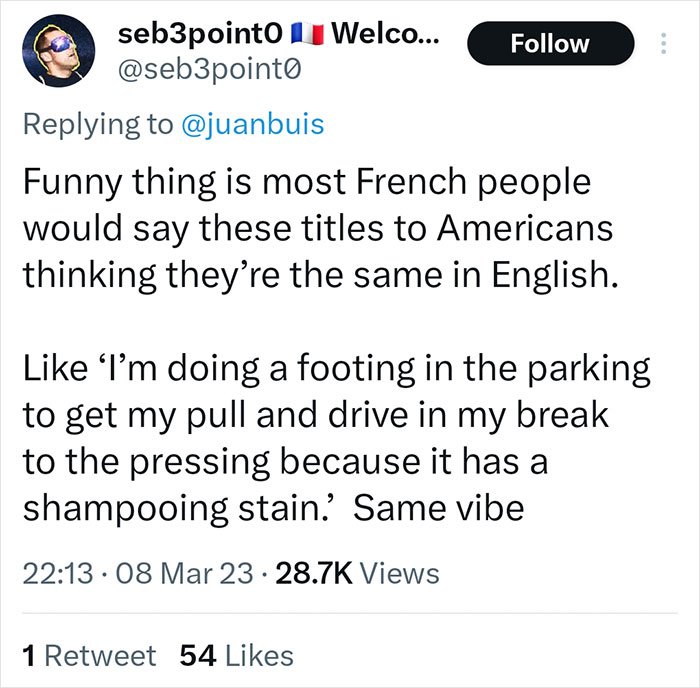The height and width of the screenshot is (688, 700).
Task: View the 1 Retweet list
Action: tap(89, 655)
